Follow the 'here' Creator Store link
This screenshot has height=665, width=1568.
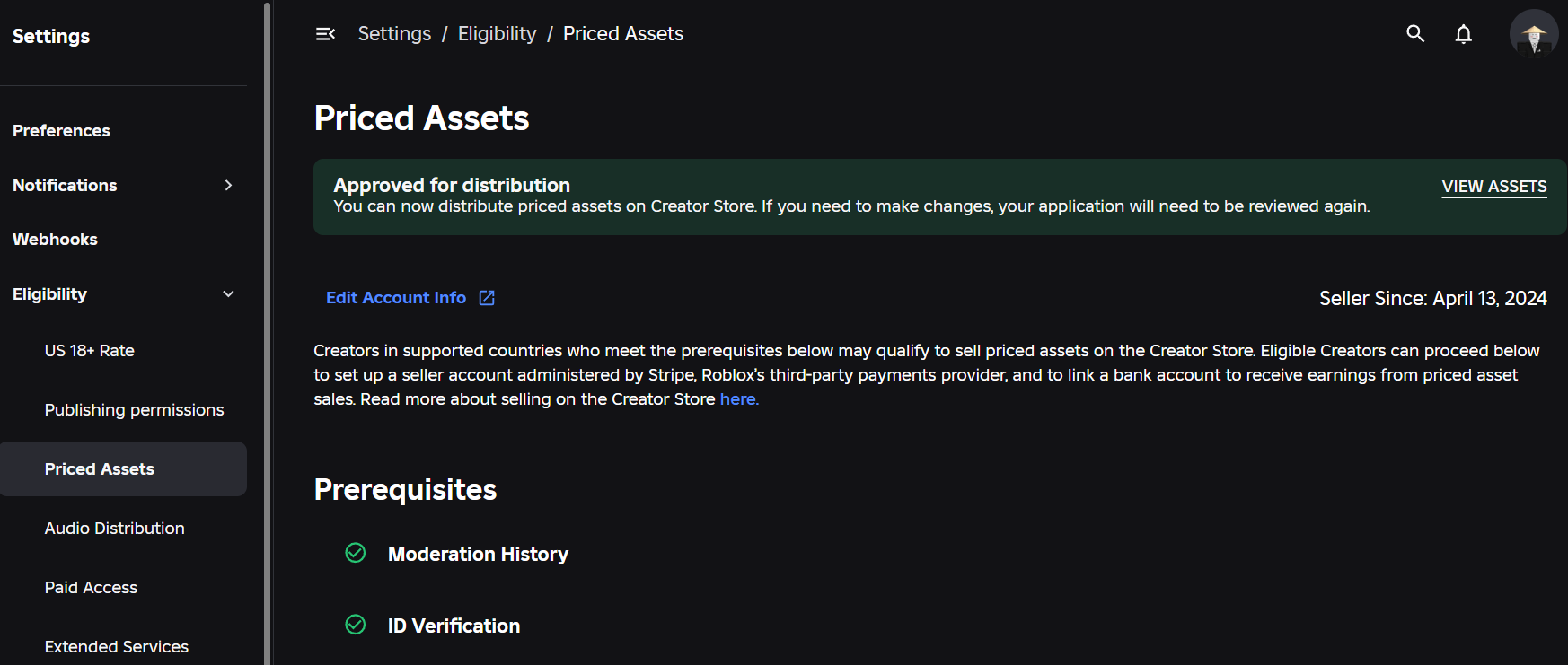click(x=739, y=398)
